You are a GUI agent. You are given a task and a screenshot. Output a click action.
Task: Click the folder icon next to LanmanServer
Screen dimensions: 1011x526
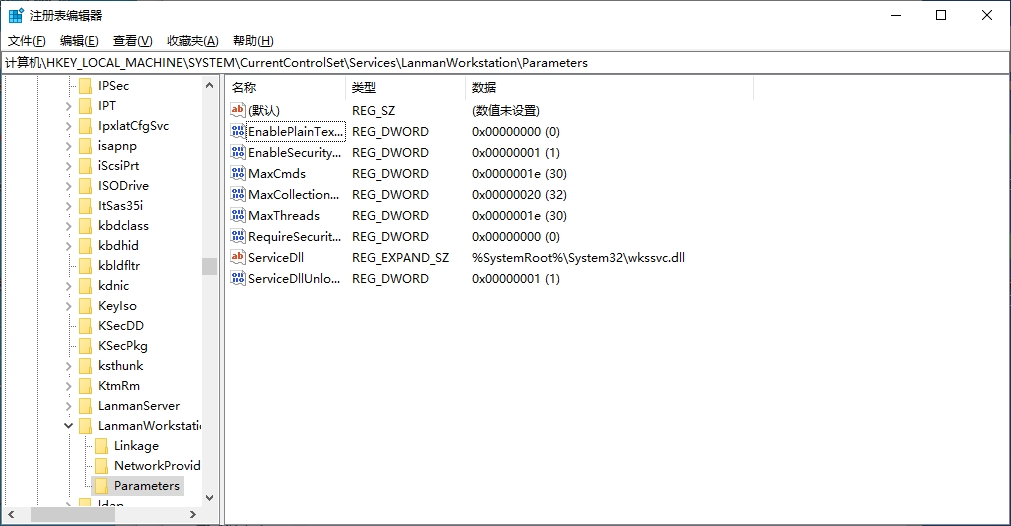pyautogui.click(x=86, y=406)
